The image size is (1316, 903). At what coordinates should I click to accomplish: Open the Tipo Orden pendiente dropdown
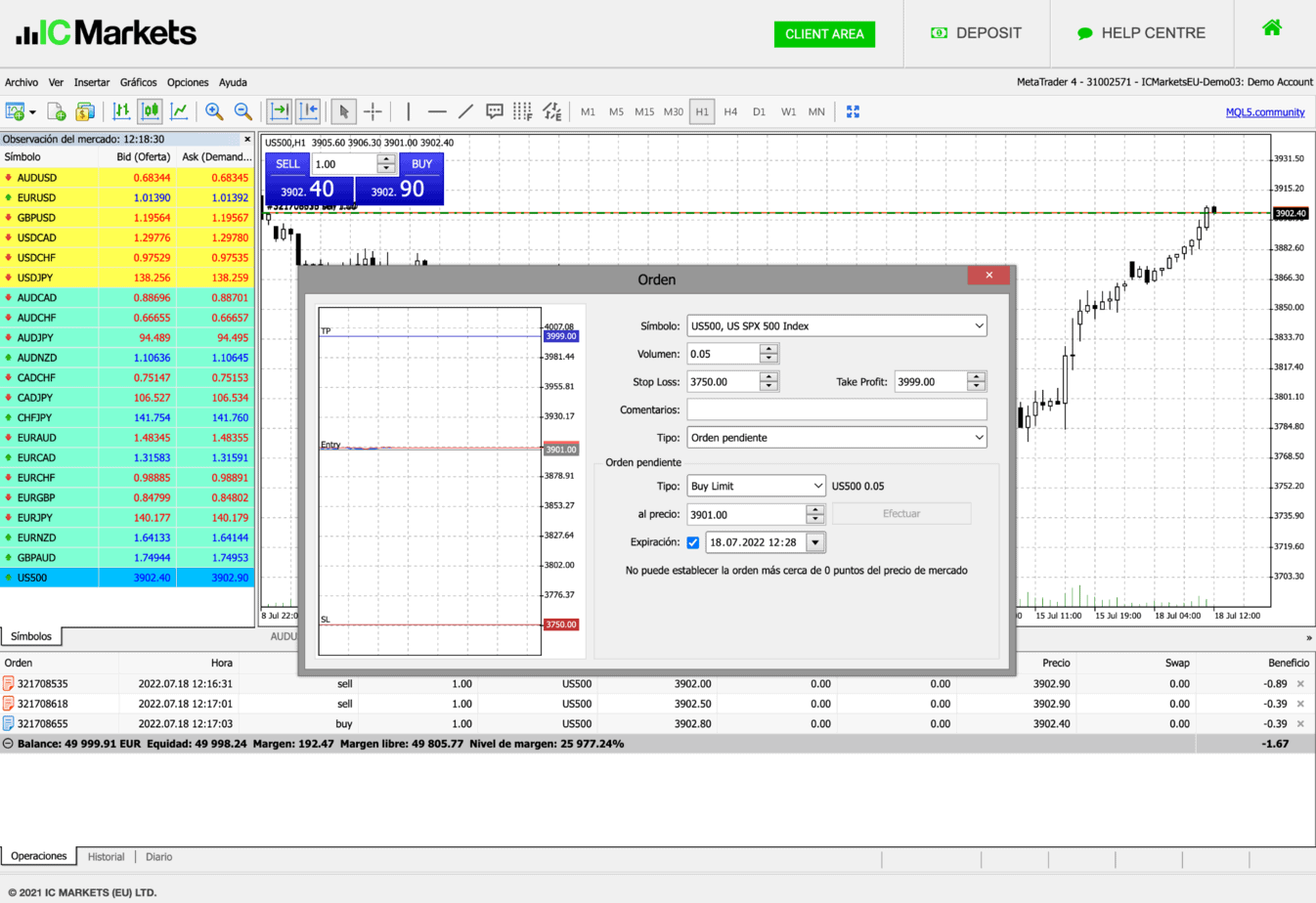[x=837, y=437]
